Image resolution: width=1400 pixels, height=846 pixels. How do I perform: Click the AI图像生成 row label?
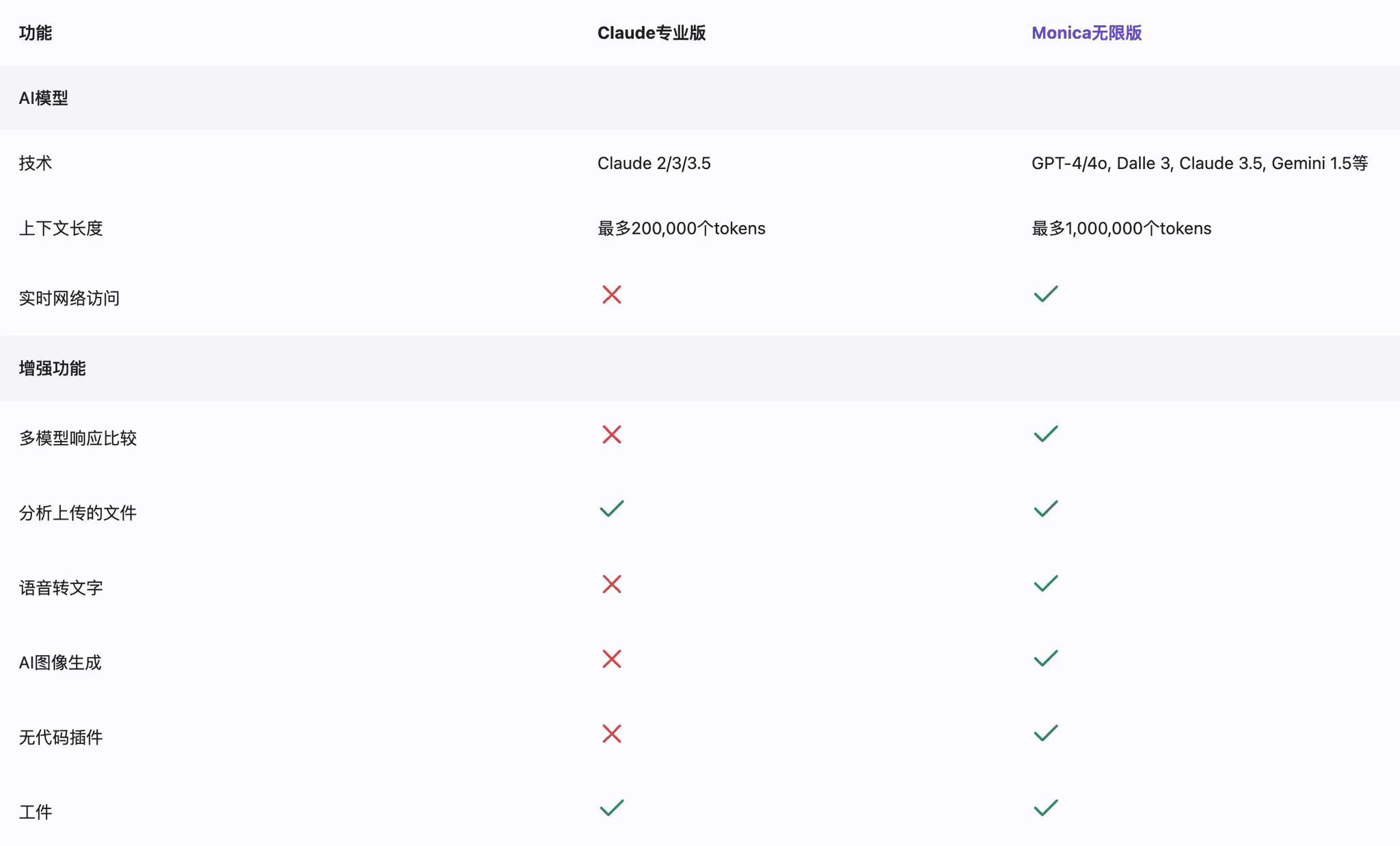(x=60, y=663)
